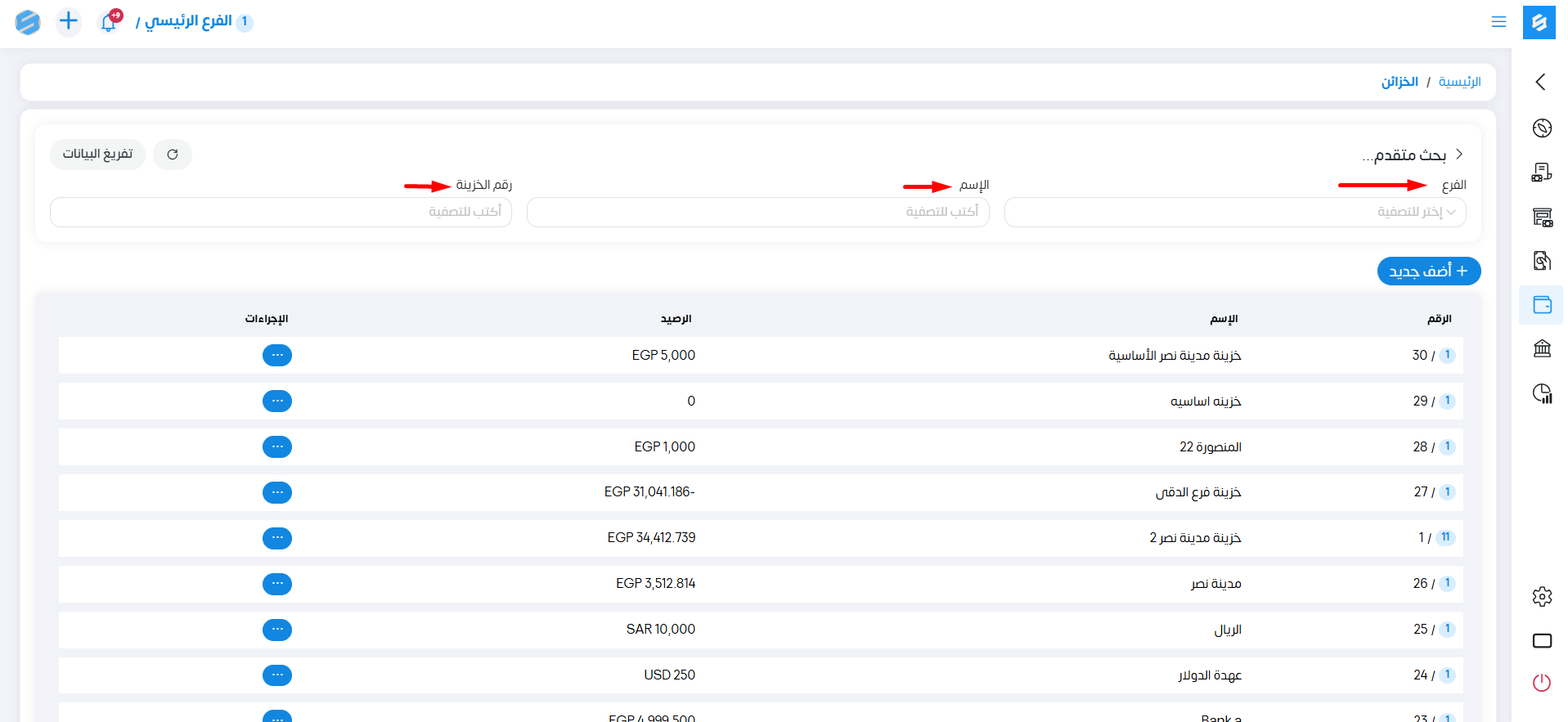Screen dimensions: 1568x722
Task: Click the تفريغ البيانات clear data button
Action: coord(97,155)
